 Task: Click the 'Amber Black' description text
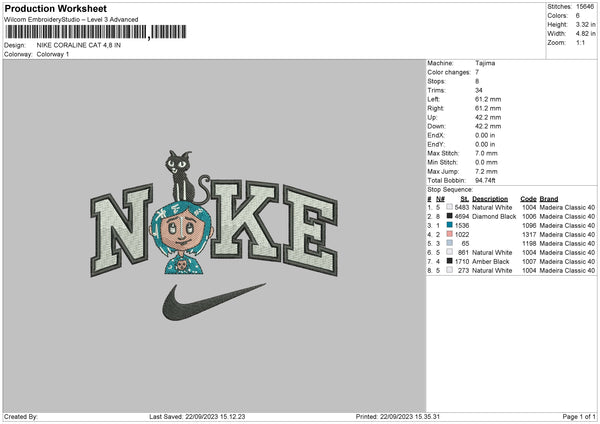pos(491,261)
